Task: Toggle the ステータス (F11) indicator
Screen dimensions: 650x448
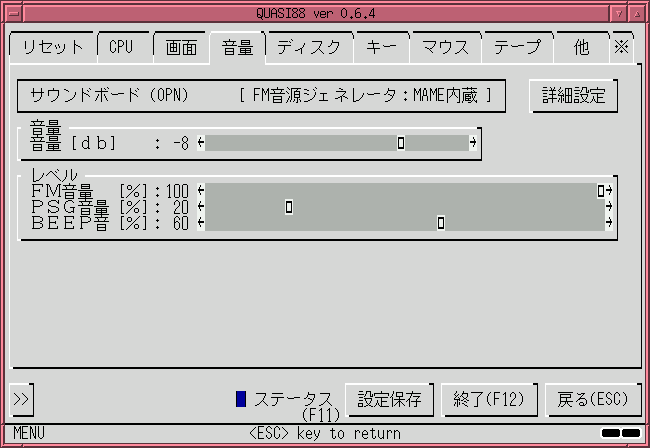Action: point(241,399)
